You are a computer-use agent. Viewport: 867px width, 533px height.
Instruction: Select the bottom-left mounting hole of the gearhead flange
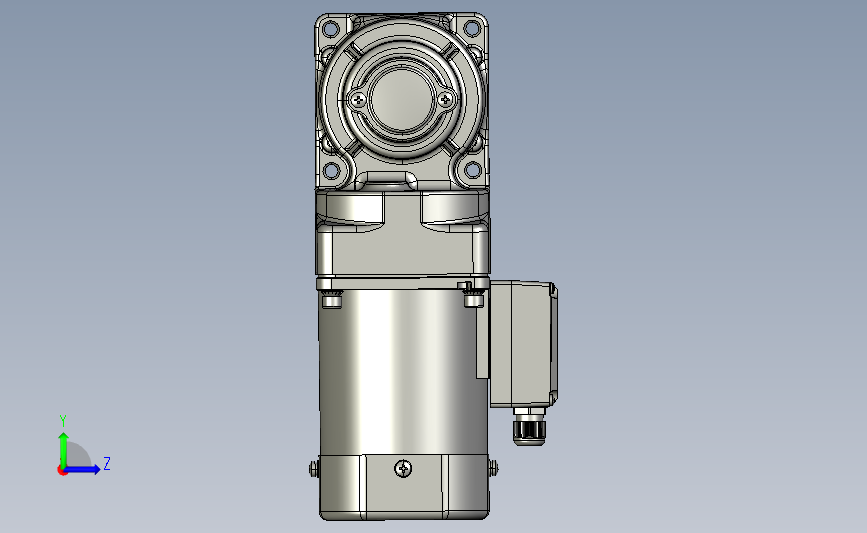coord(331,170)
